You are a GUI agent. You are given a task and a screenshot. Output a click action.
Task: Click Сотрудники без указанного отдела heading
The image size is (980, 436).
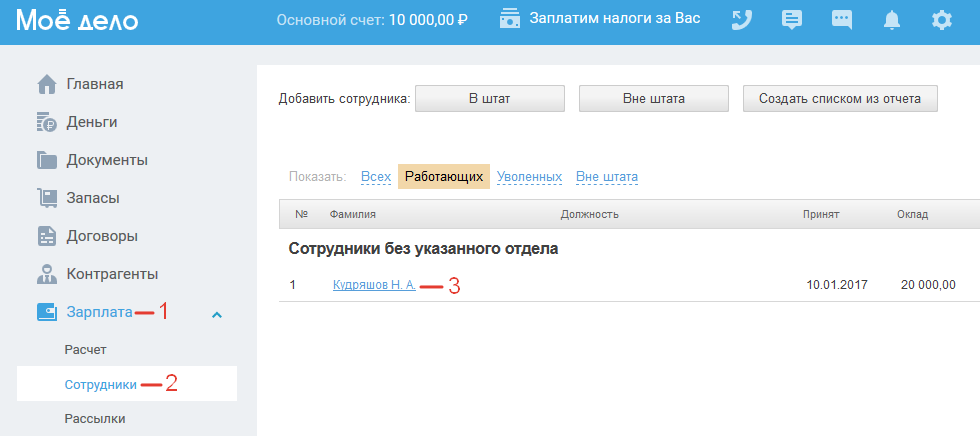tap(423, 249)
